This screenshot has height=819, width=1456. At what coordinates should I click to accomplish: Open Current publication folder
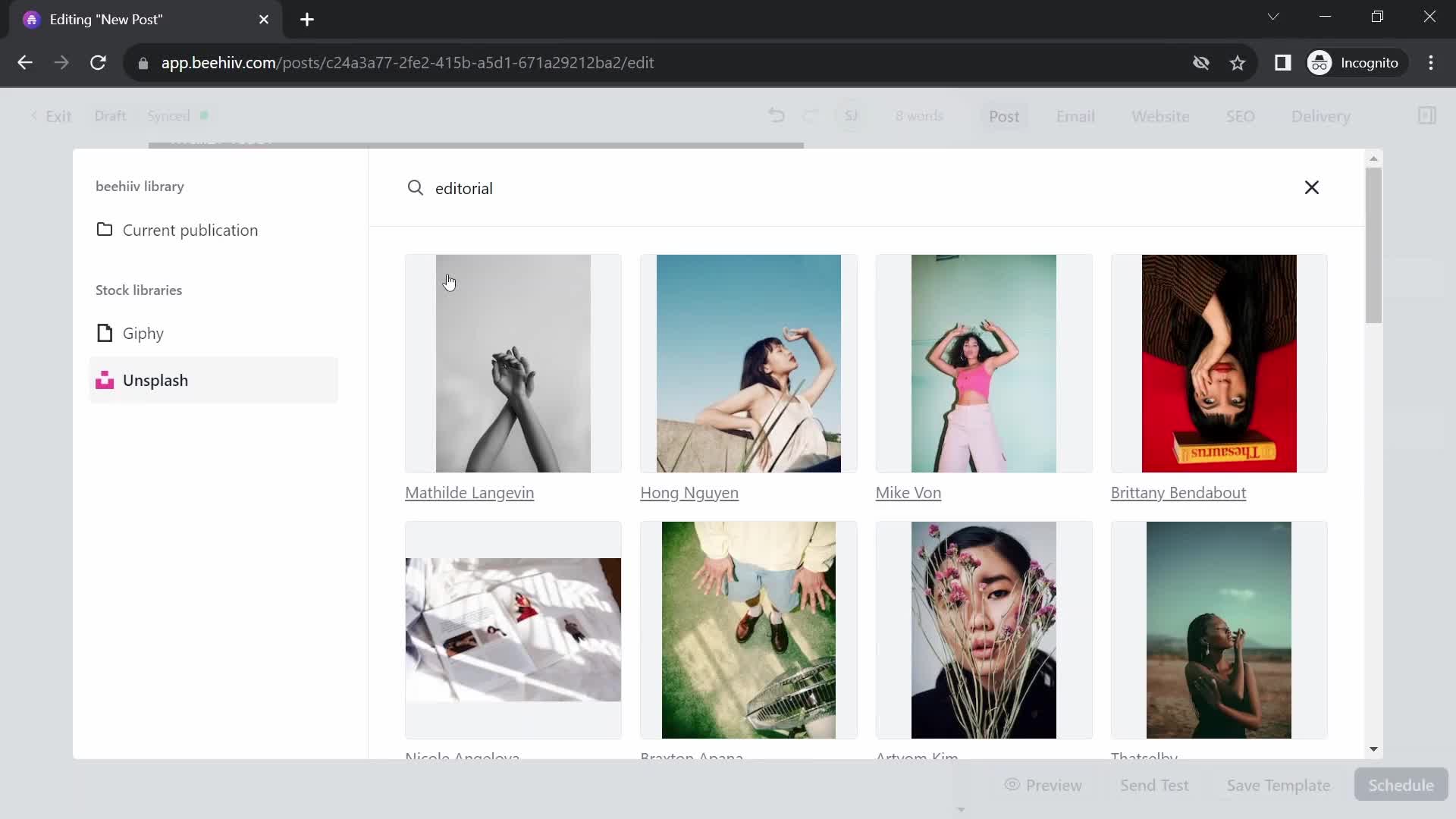(x=213, y=230)
